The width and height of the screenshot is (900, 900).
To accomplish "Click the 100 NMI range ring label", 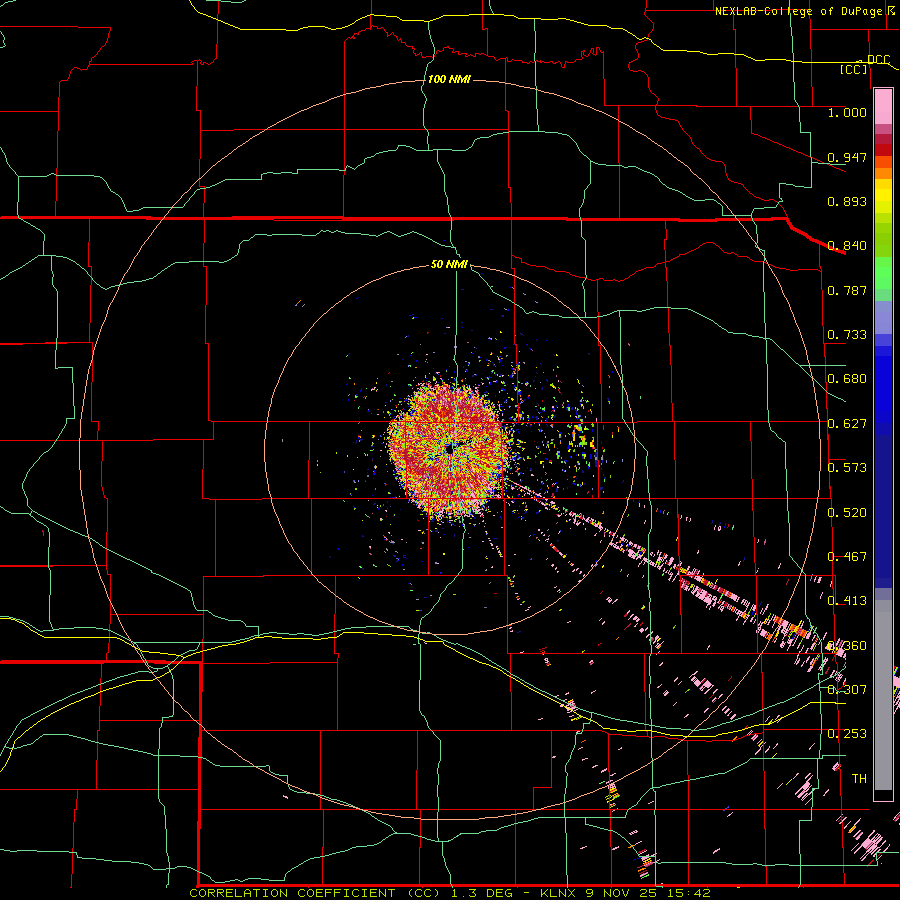I will (x=449, y=79).
